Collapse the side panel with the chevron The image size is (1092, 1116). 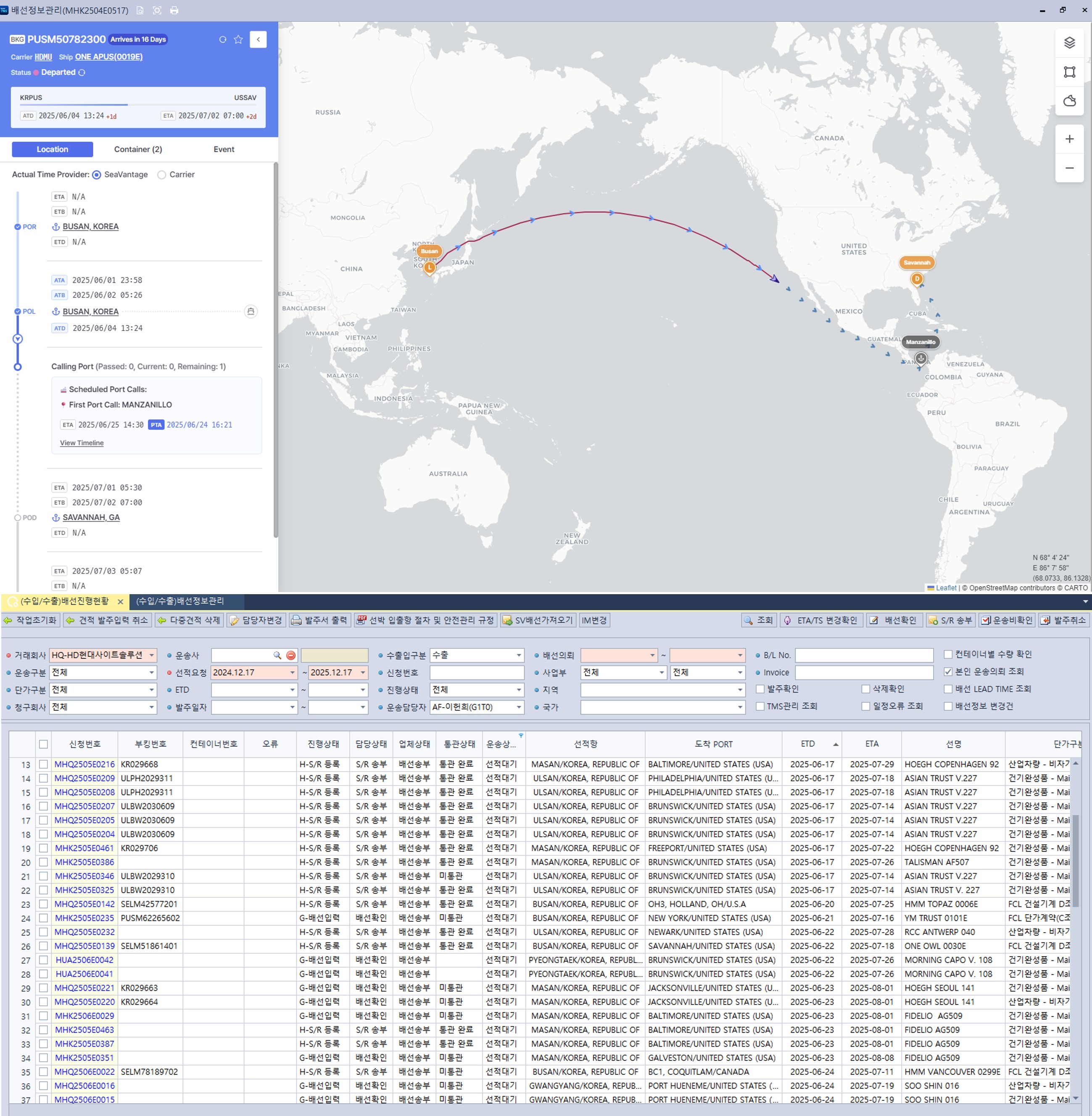coord(258,40)
